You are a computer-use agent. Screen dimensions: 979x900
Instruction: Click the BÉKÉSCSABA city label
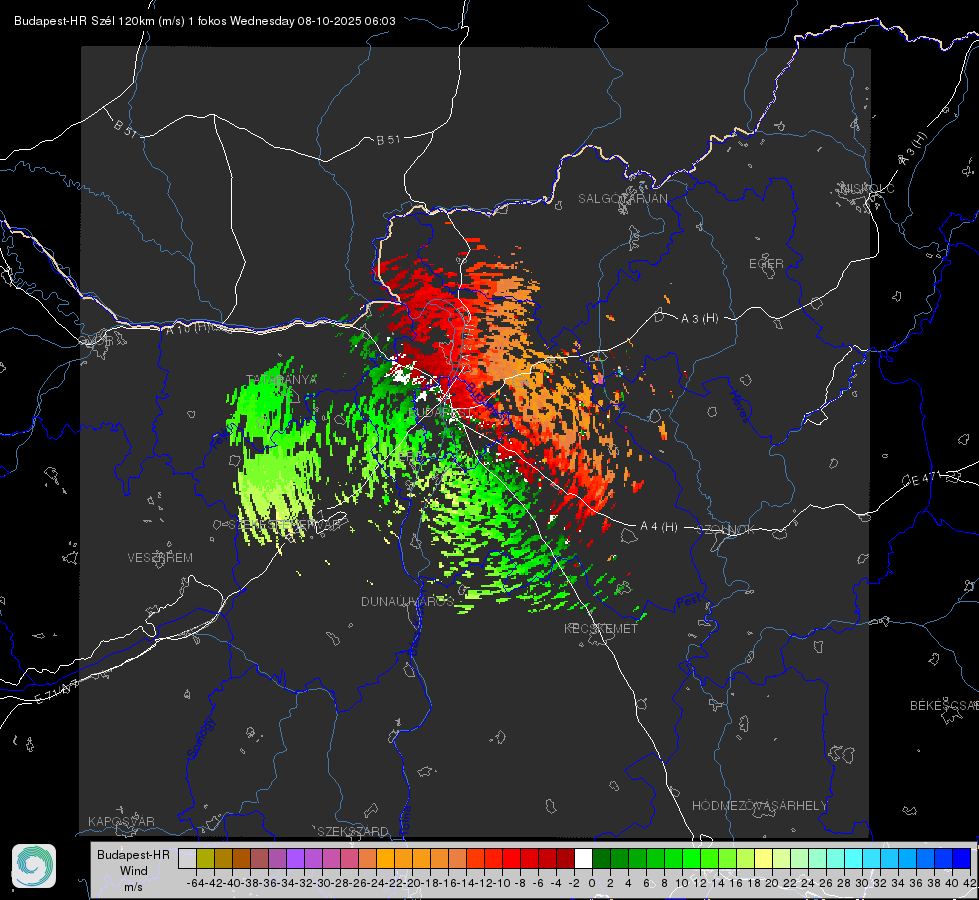click(944, 705)
